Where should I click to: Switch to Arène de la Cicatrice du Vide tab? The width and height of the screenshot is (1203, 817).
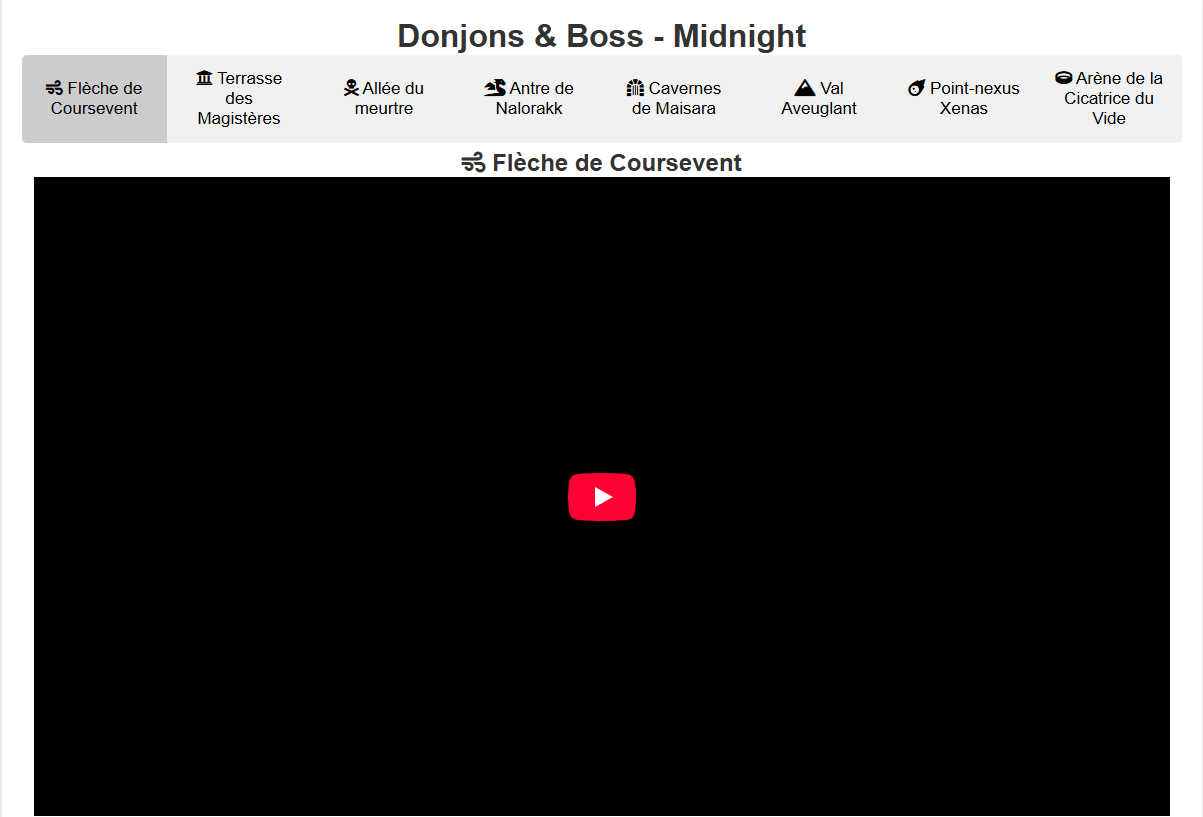(1109, 98)
